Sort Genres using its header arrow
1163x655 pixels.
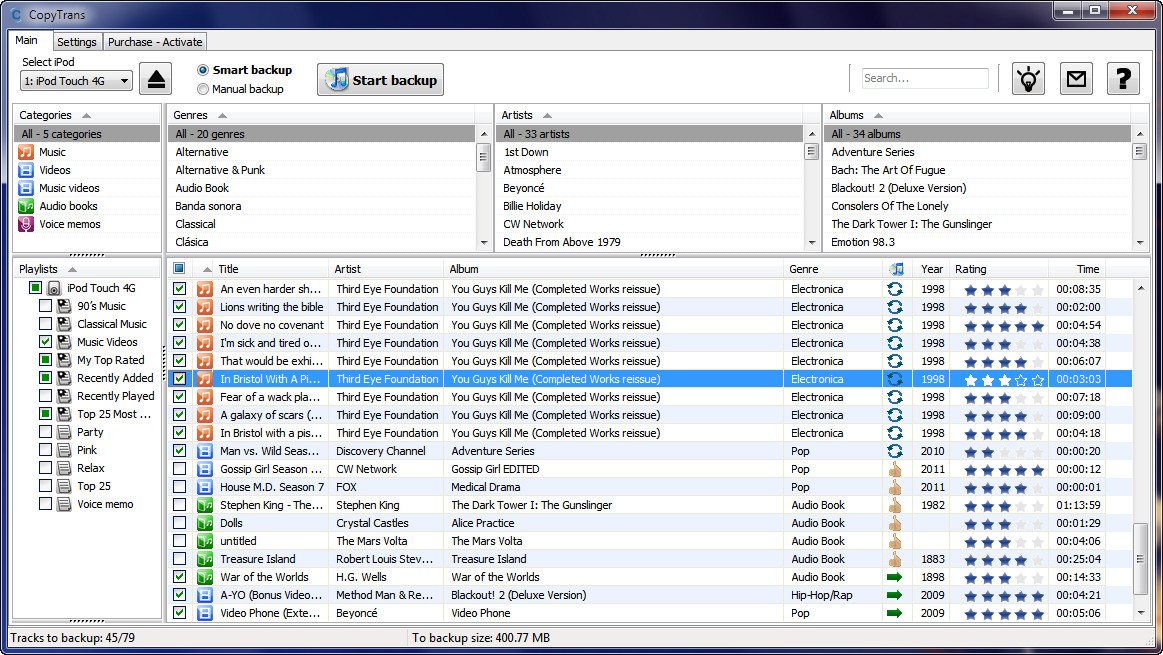[x=222, y=116]
